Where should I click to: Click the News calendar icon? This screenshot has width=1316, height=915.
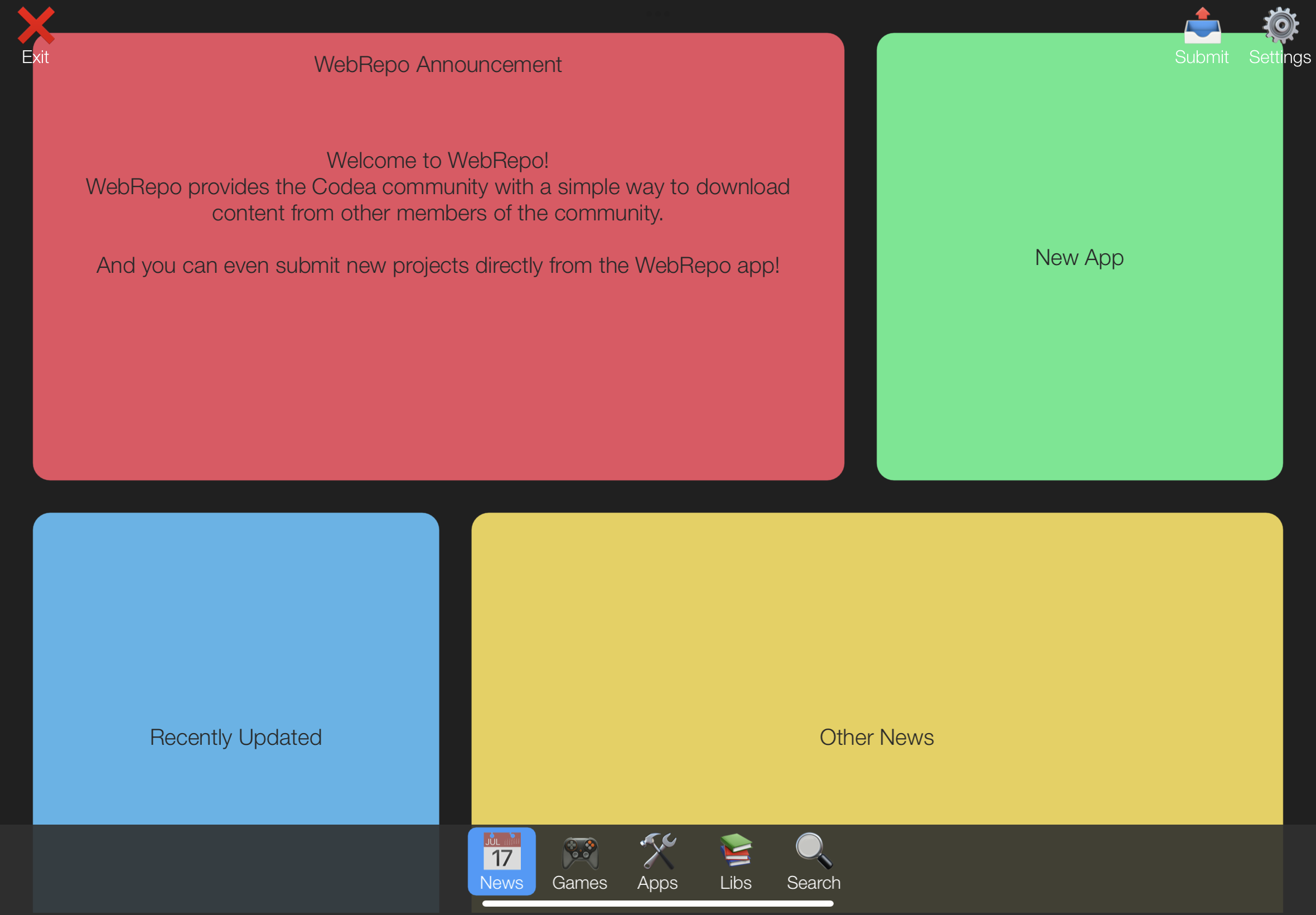[x=502, y=851]
